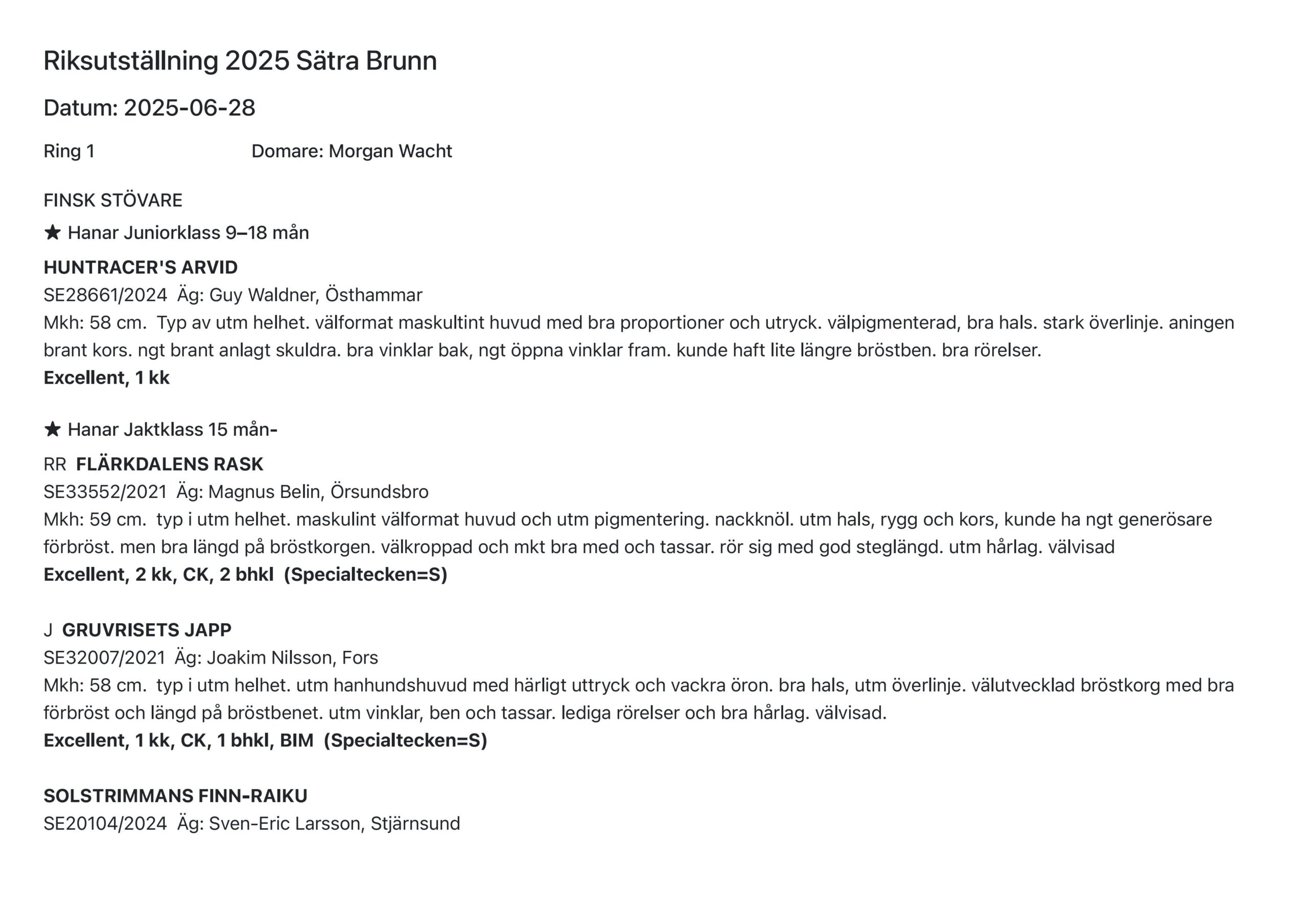Click the Ring 1 label
Image resolution: width=1308 pixels, height=924 pixels.
pos(69,151)
